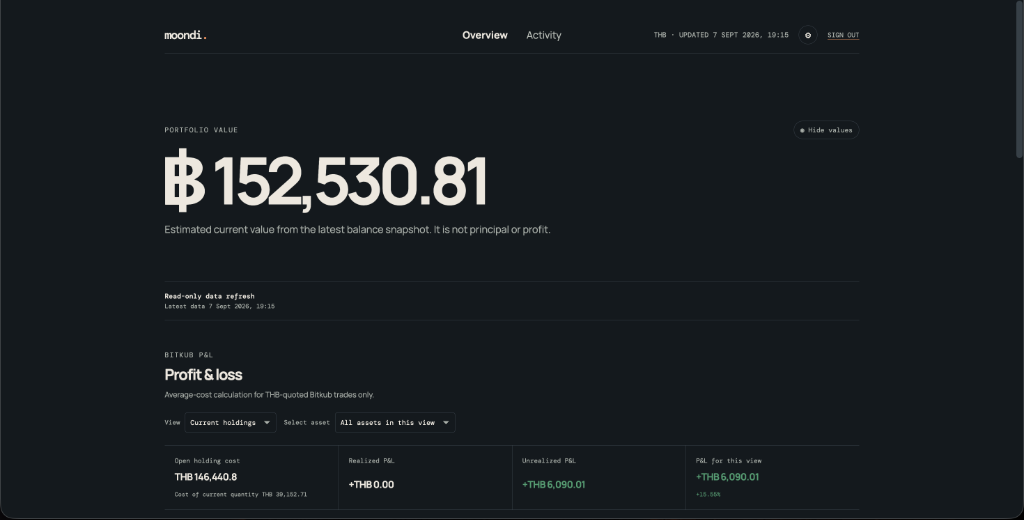Click the Estimated current value description text
The height and width of the screenshot is (520, 1024).
click(x=357, y=229)
